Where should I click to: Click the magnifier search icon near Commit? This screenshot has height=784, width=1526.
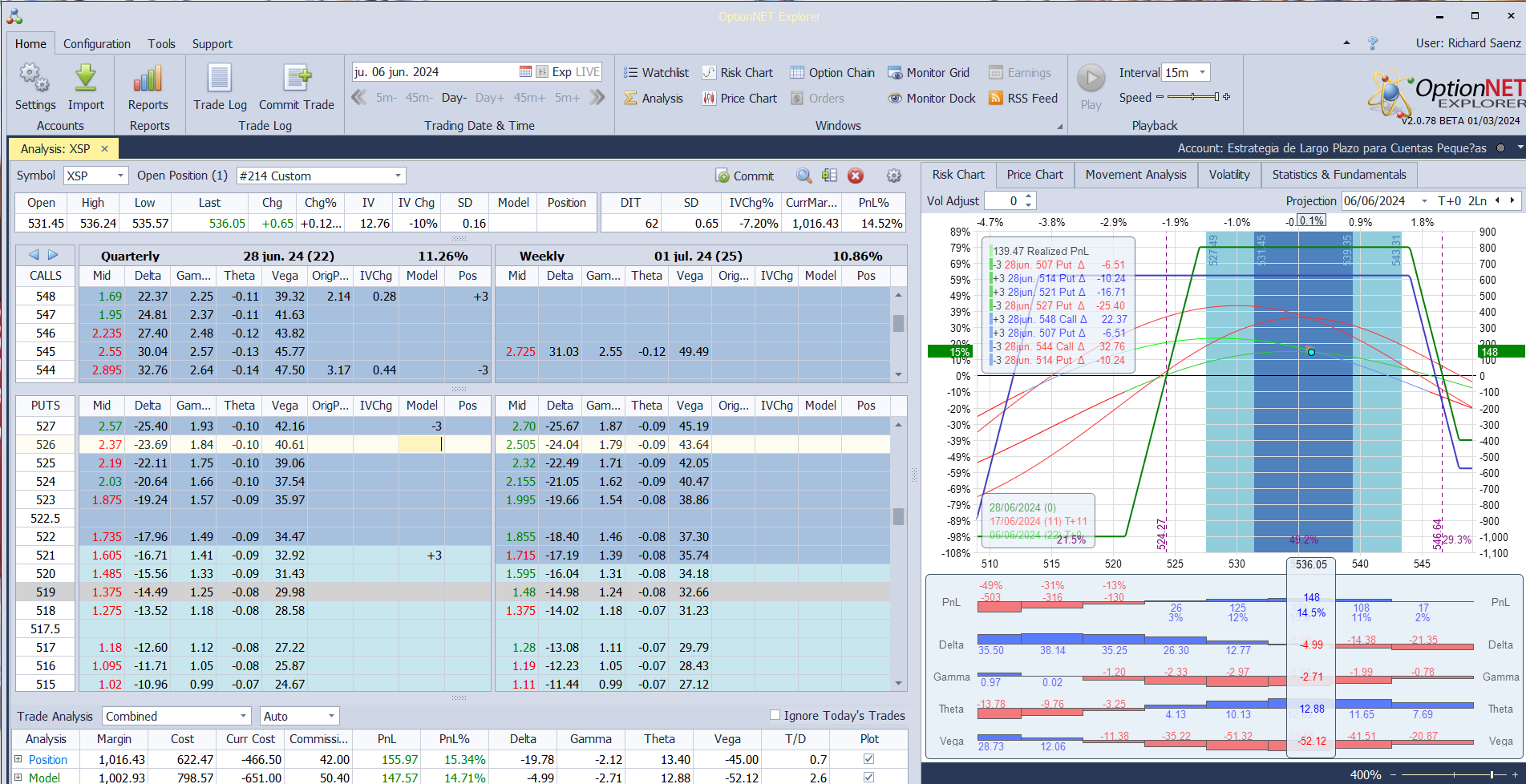(803, 176)
